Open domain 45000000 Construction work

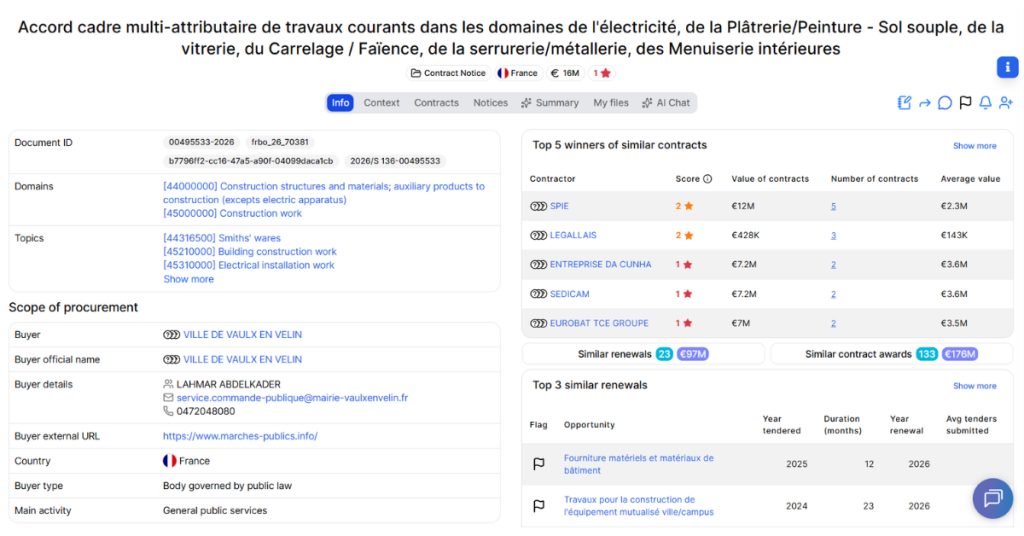coord(232,213)
